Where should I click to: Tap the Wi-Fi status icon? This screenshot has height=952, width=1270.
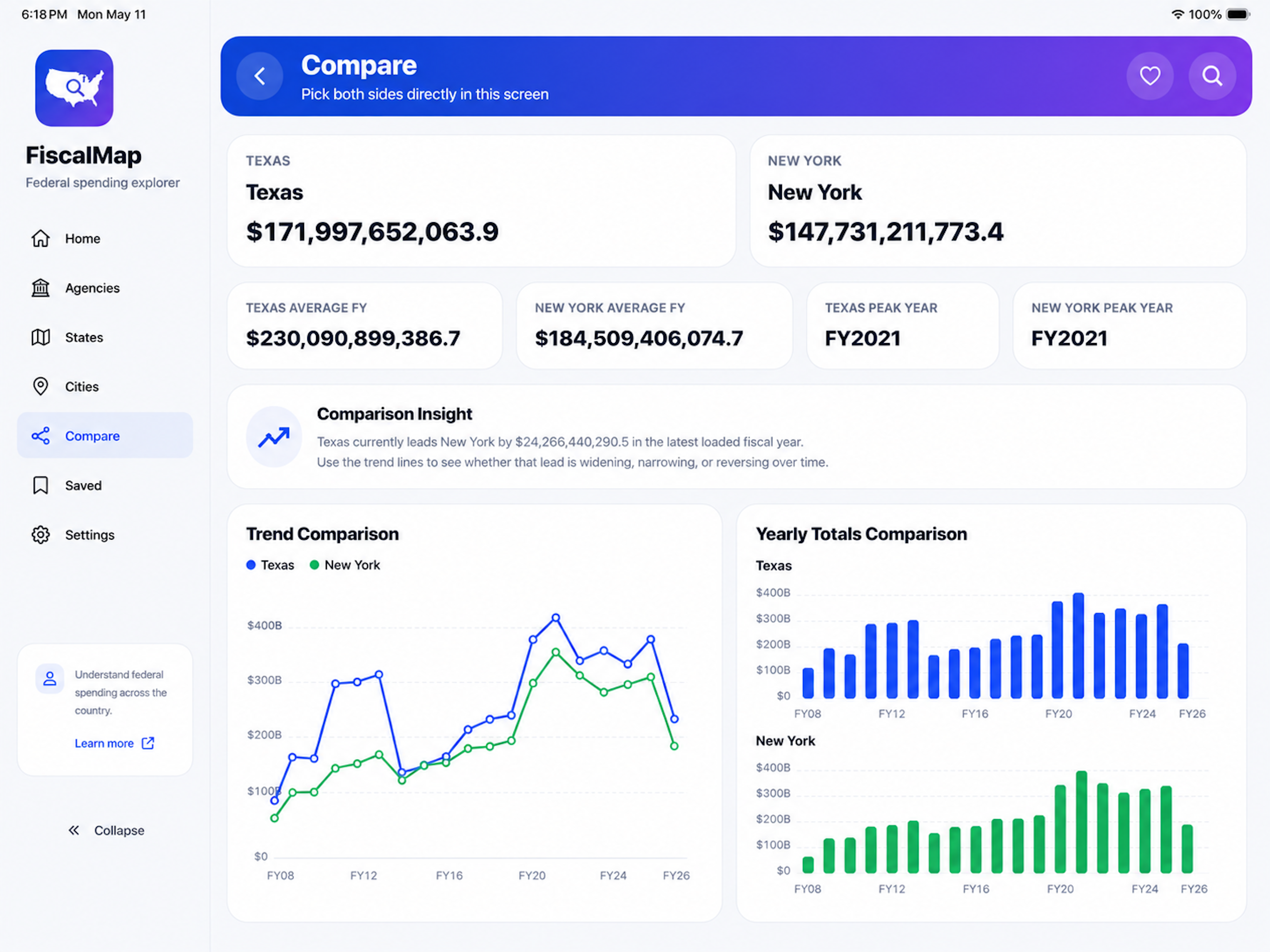tap(1177, 14)
